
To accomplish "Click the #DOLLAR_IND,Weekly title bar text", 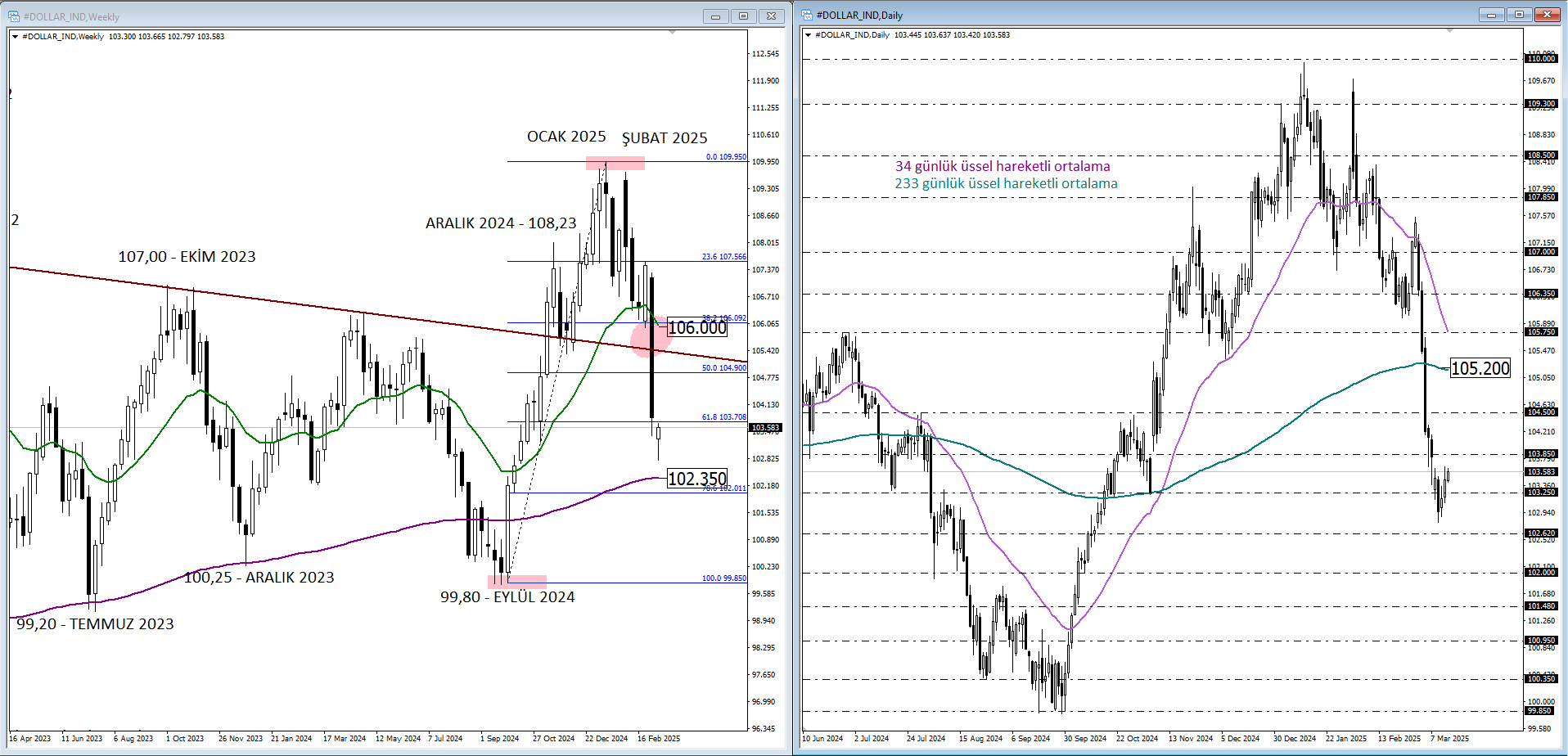I will point(71,17).
